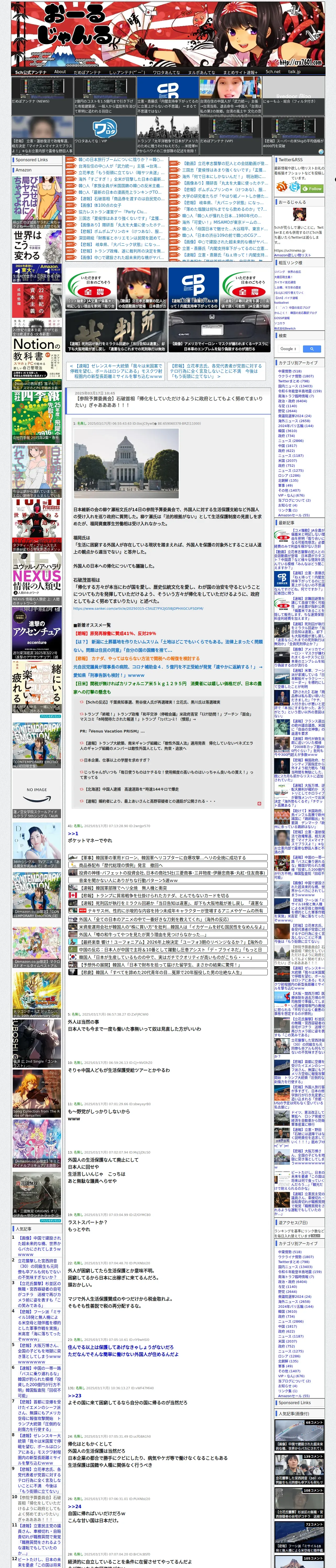The width and height of the screenshot is (336, 1568).
Task: Open category 韓国 (3610)
Action: click(x=287, y=430)
